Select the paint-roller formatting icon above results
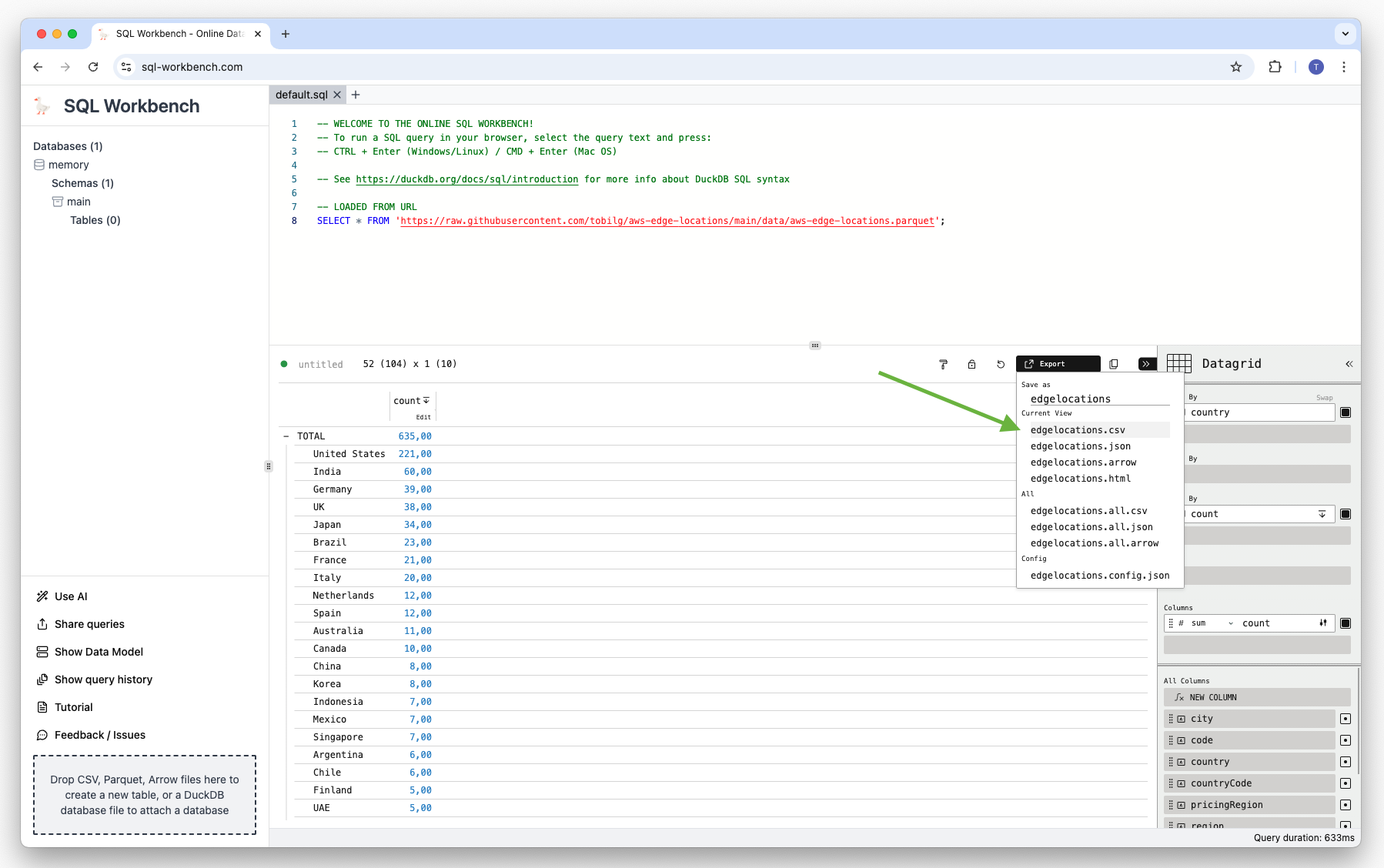The width and height of the screenshot is (1384, 868). coord(943,363)
